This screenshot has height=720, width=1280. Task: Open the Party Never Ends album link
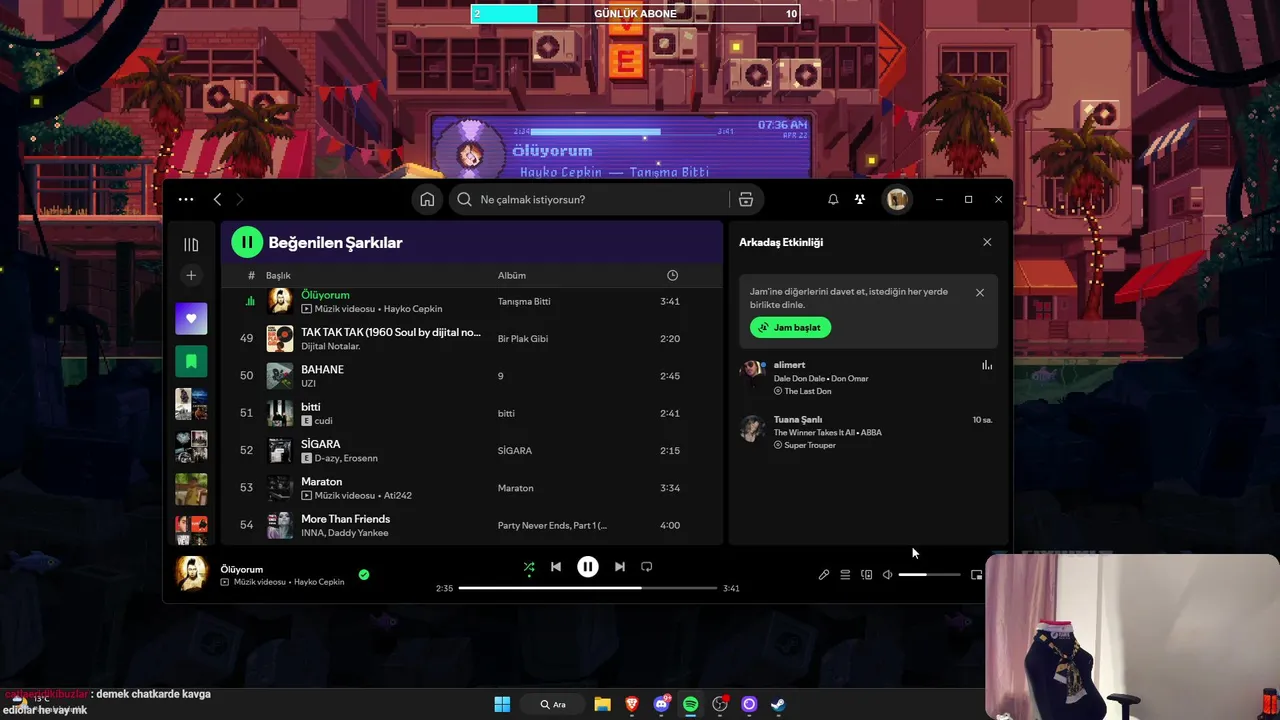[552, 525]
